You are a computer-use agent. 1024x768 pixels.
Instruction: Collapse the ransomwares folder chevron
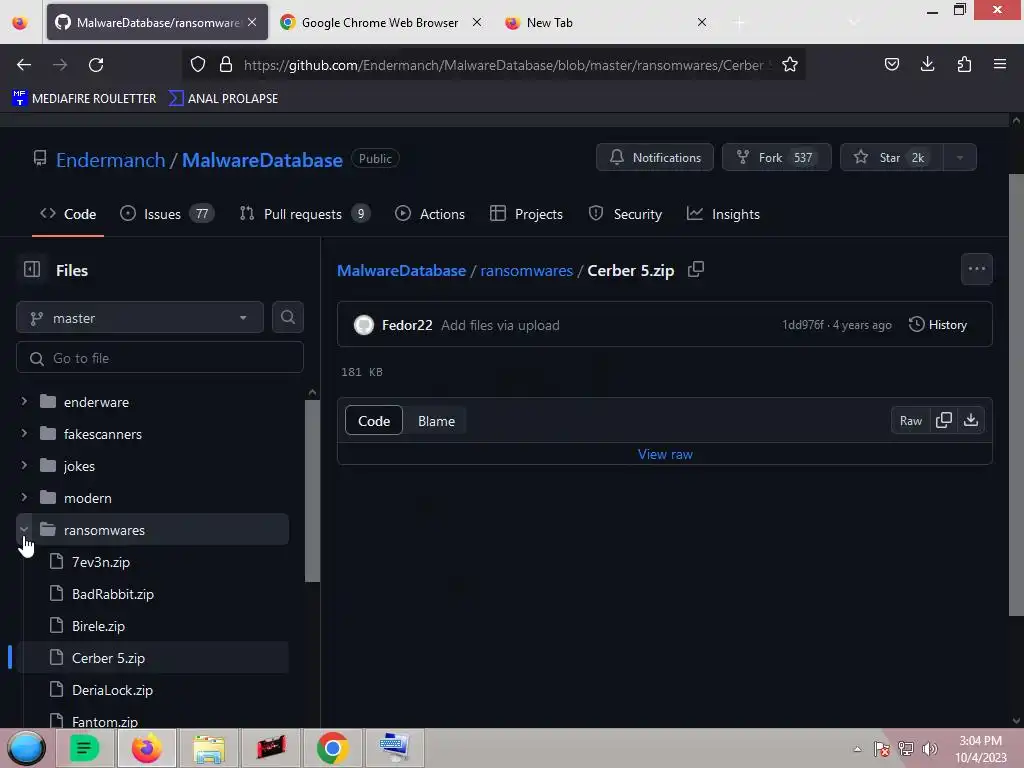[x=24, y=529]
